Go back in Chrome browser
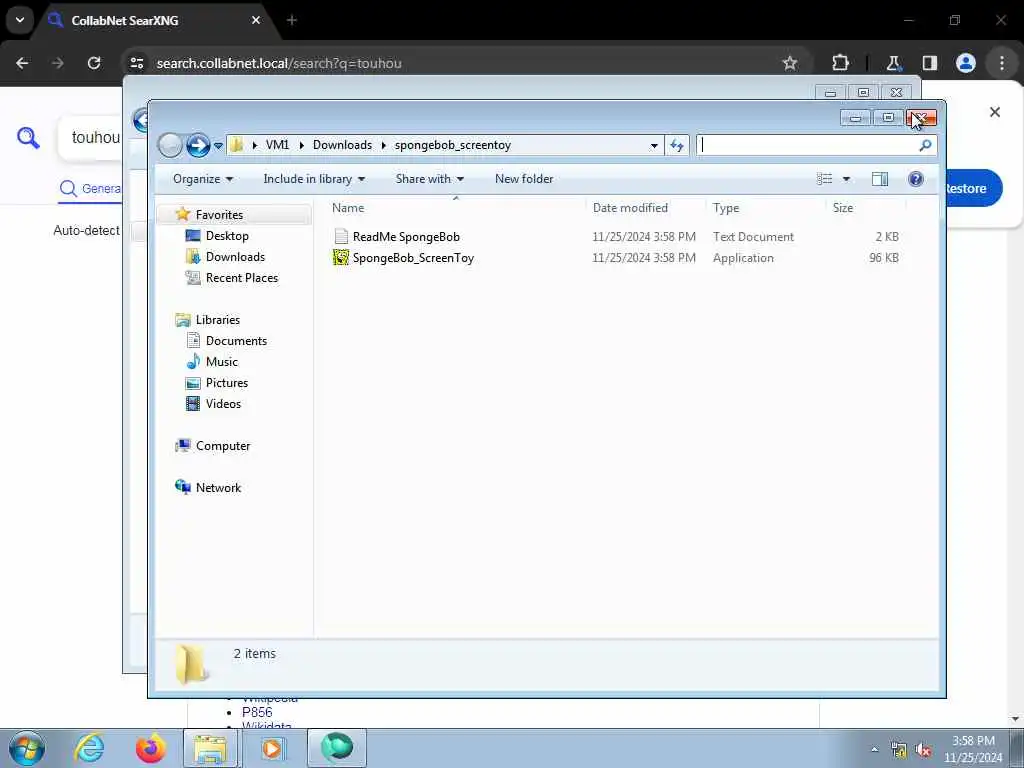Viewport: 1024px width, 768px height. coord(22,63)
